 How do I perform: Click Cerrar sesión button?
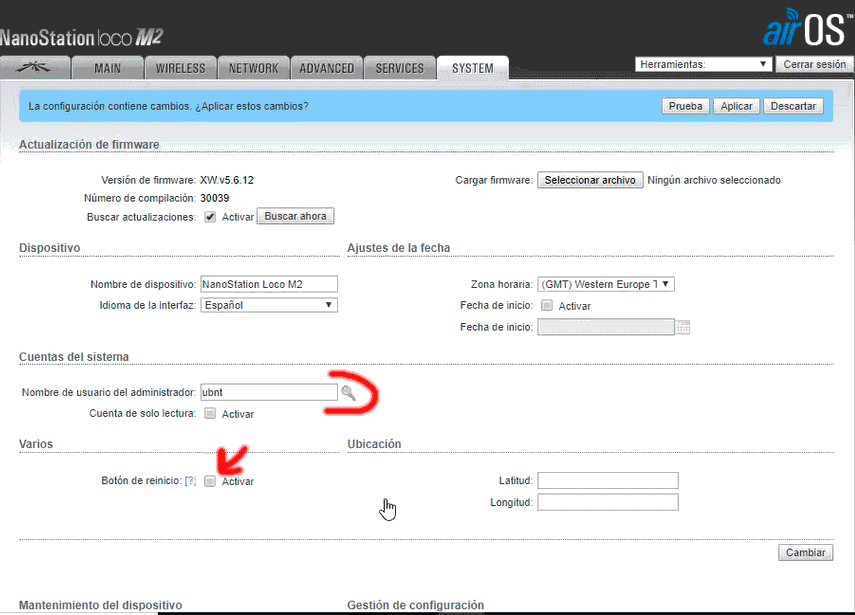[814, 64]
